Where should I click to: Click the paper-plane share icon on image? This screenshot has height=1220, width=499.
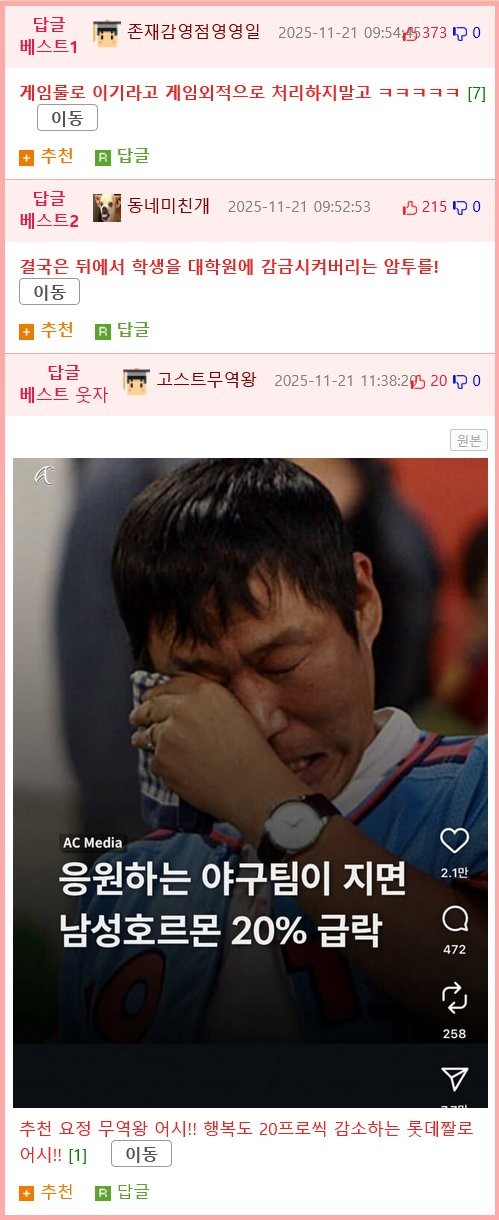tap(454, 1078)
